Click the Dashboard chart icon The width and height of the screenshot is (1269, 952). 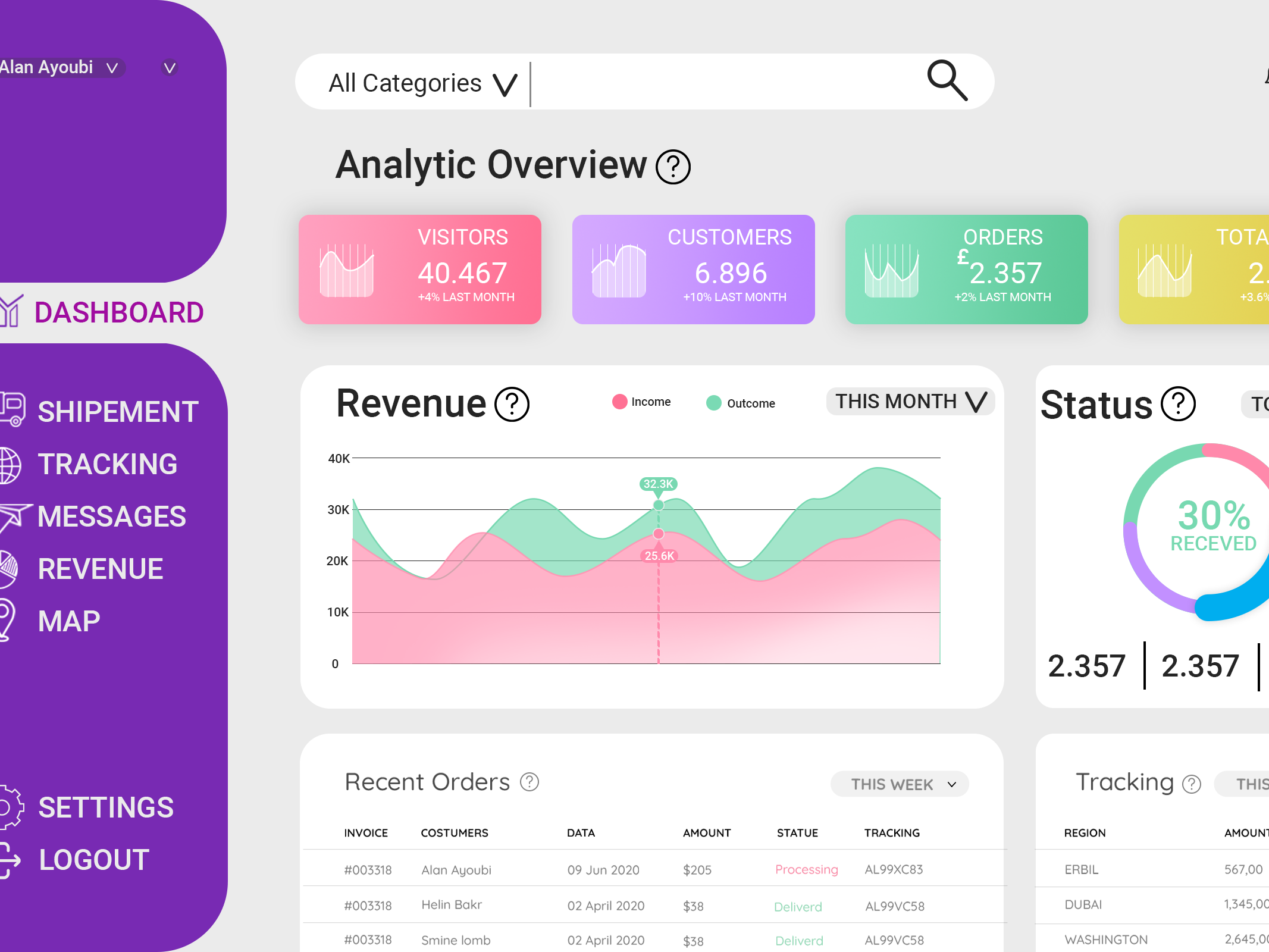pos(11,311)
